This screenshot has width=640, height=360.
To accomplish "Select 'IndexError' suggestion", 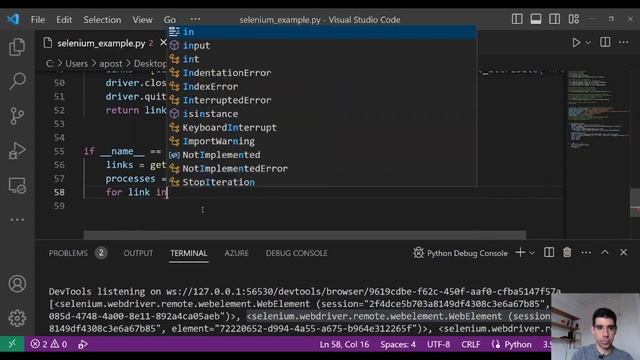I will 322,87.
